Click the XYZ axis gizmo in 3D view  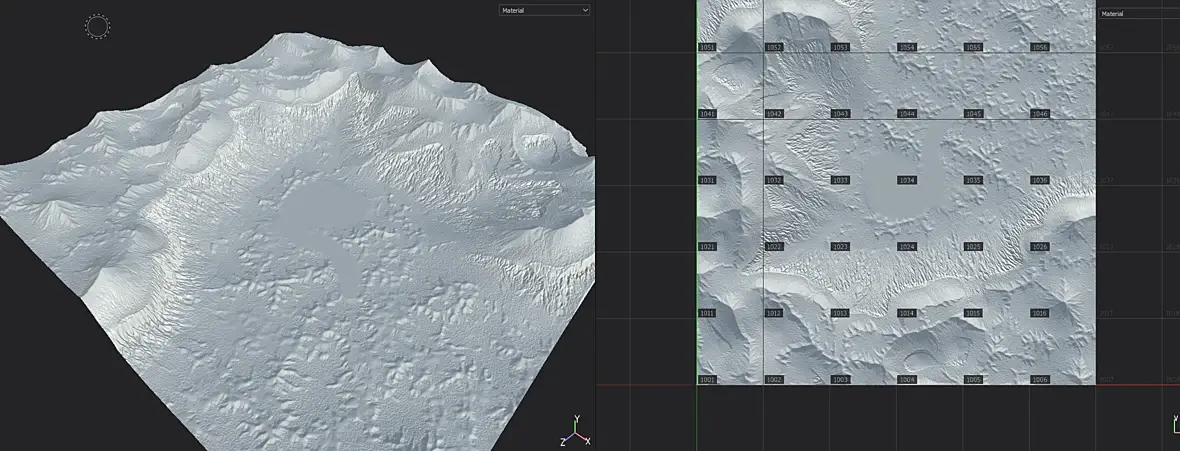[x=575, y=431]
